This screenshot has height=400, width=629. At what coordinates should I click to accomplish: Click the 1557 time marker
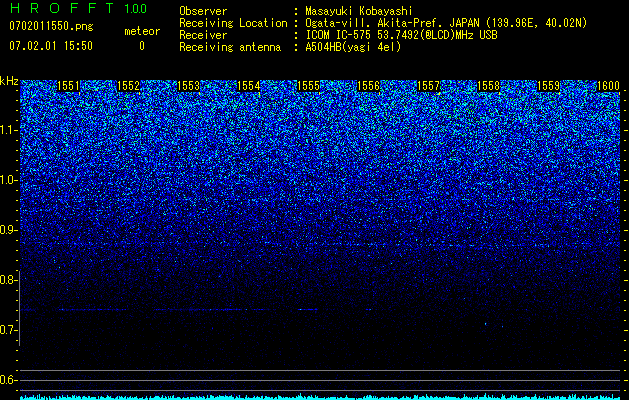(x=428, y=86)
